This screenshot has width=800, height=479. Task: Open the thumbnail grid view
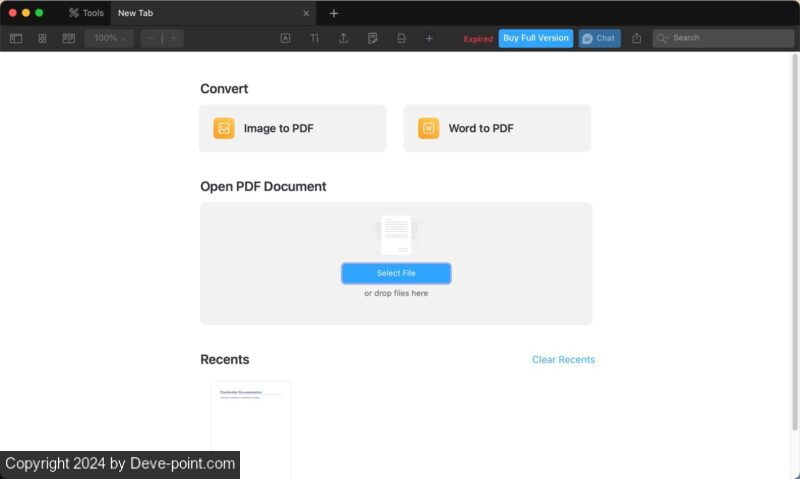click(x=42, y=38)
